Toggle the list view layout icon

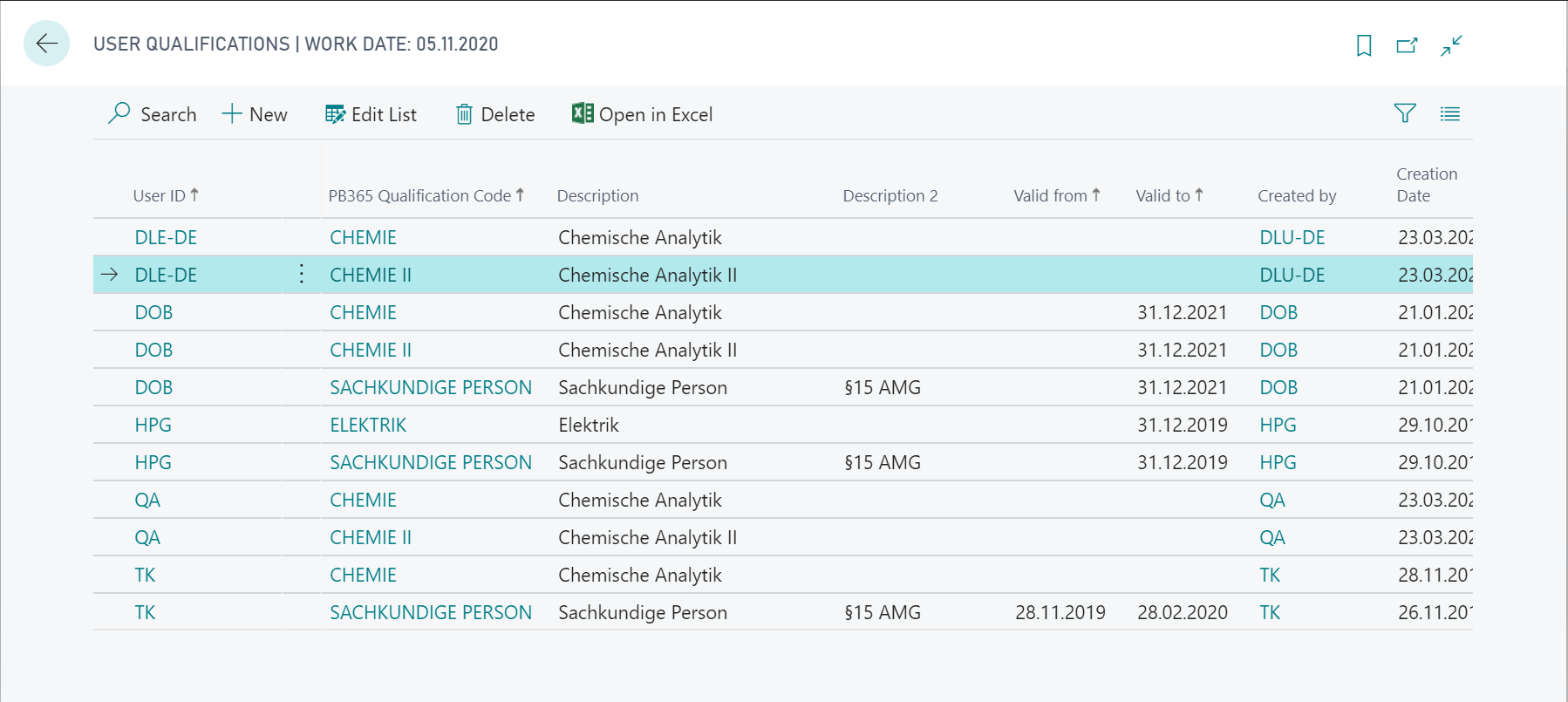click(1449, 113)
